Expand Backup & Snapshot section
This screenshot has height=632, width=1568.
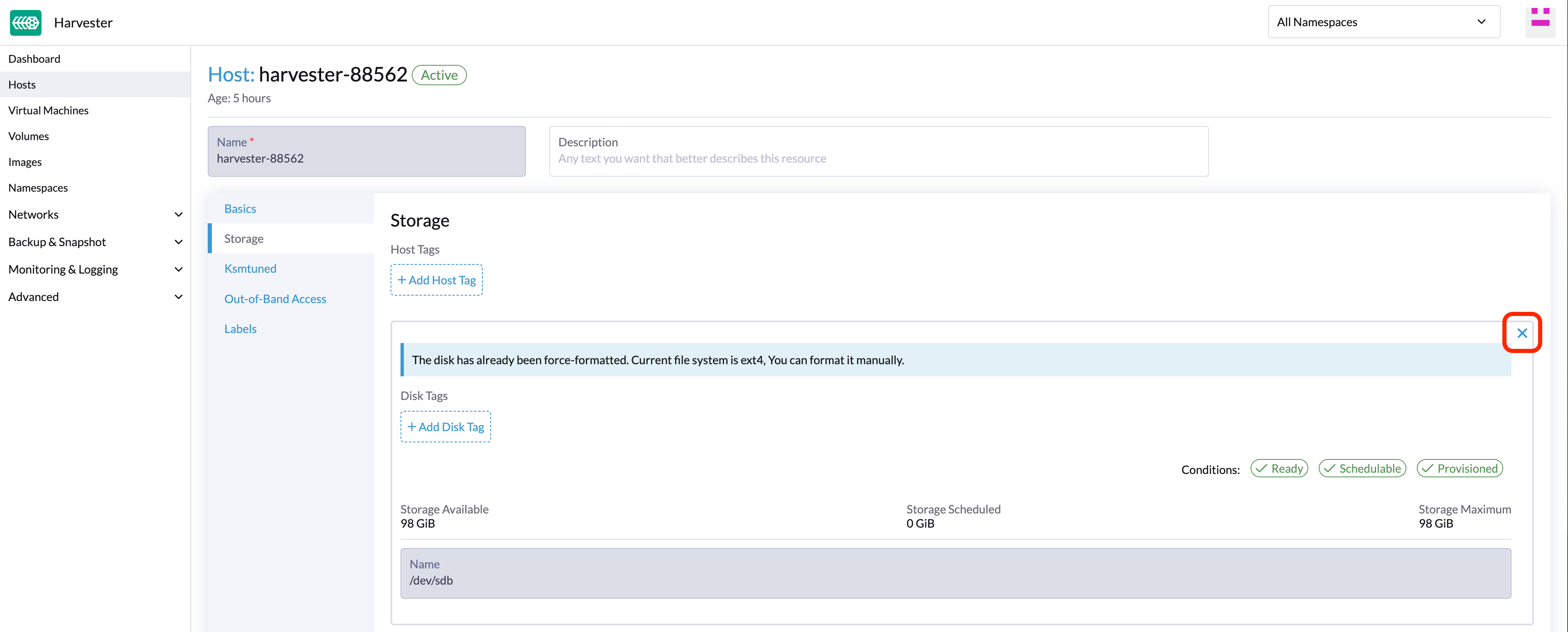pyautogui.click(x=178, y=242)
